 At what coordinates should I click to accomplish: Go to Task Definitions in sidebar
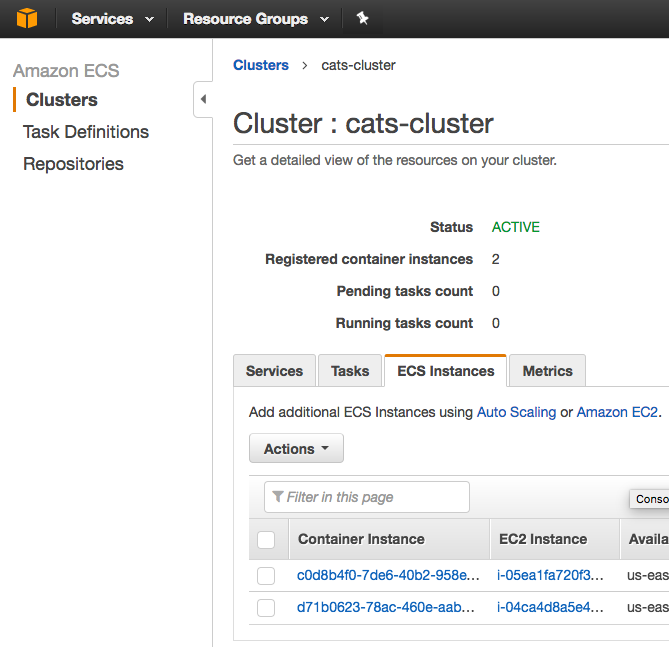(x=86, y=132)
